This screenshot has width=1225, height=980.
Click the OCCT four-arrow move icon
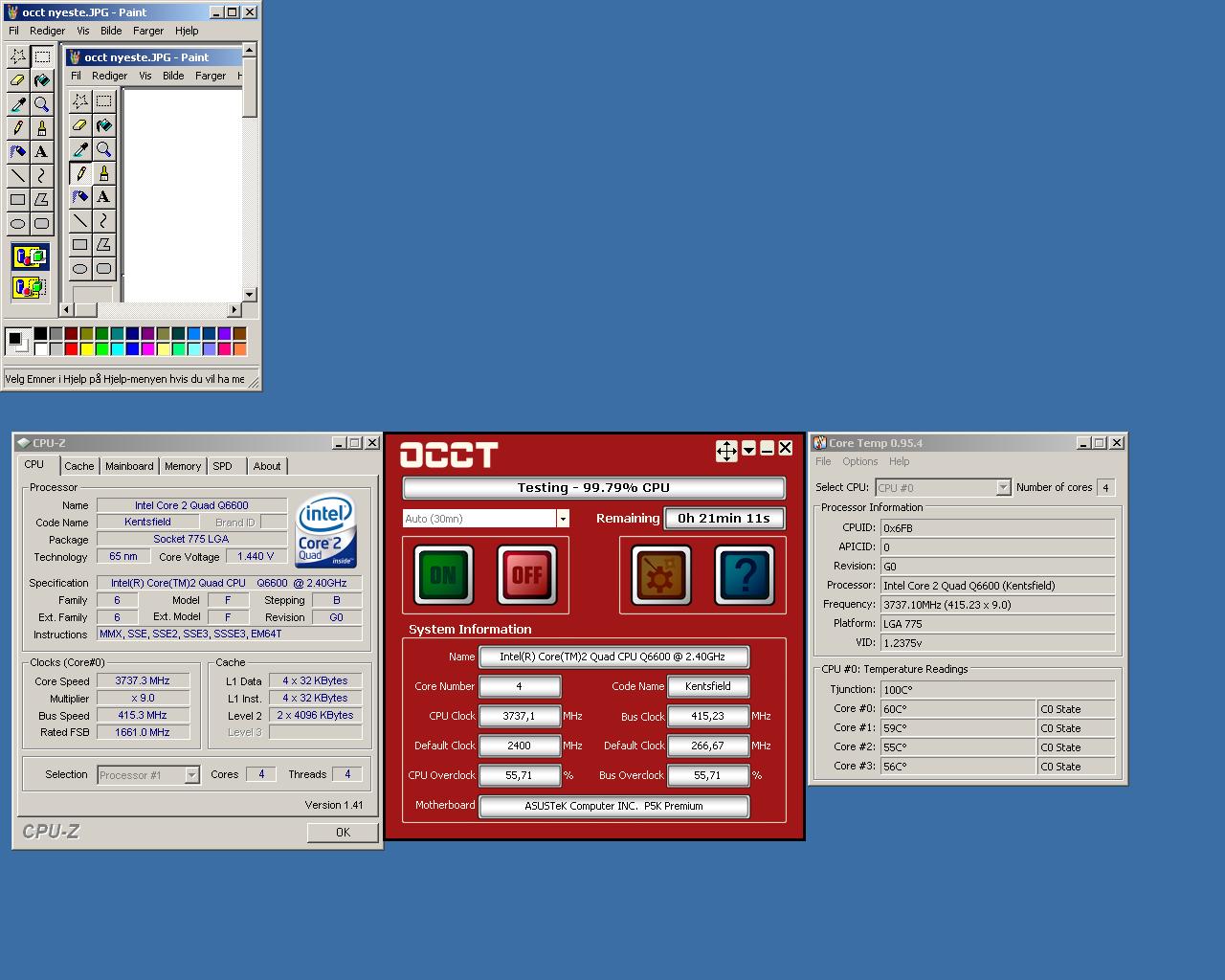coord(726,450)
